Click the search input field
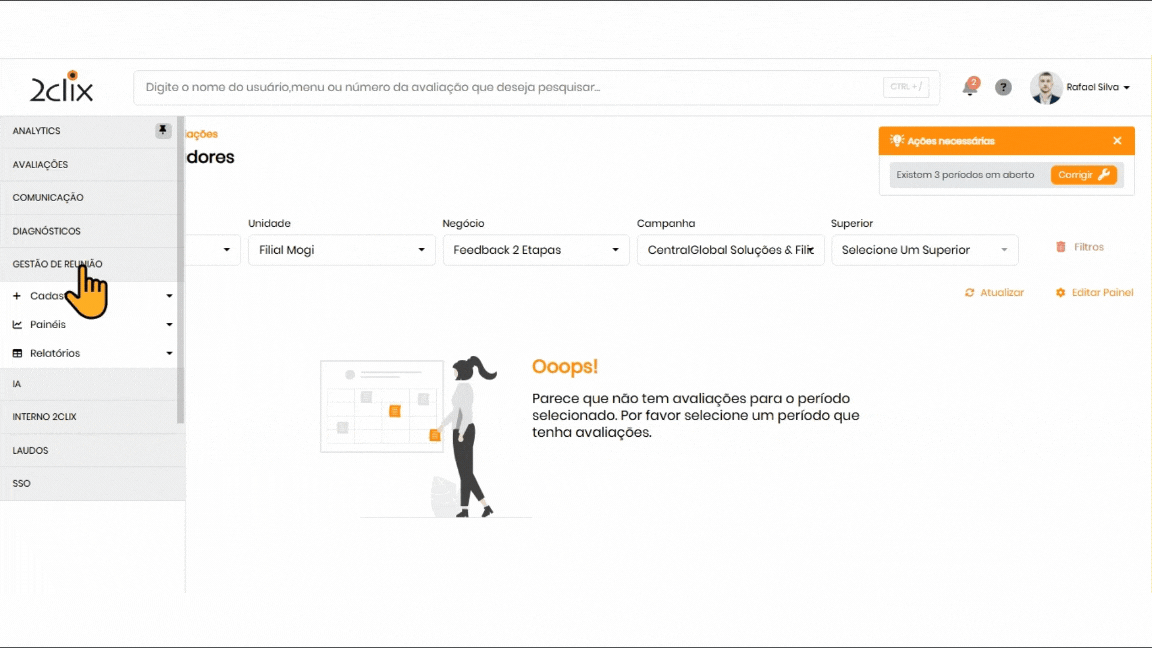The height and width of the screenshot is (648, 1152). (x=510, y=88)
